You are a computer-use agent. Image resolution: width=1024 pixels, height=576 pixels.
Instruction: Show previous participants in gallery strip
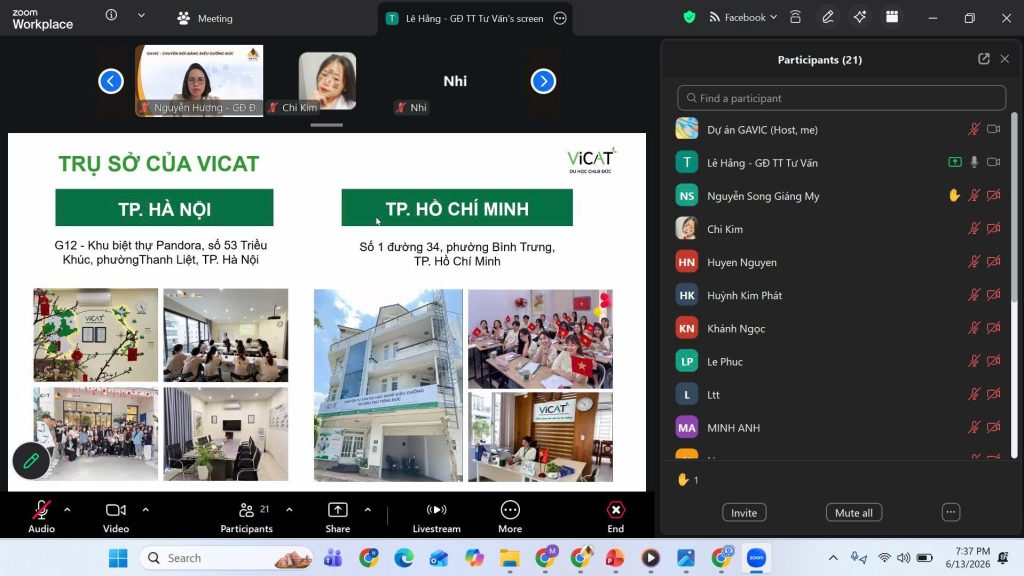(111, 81)
